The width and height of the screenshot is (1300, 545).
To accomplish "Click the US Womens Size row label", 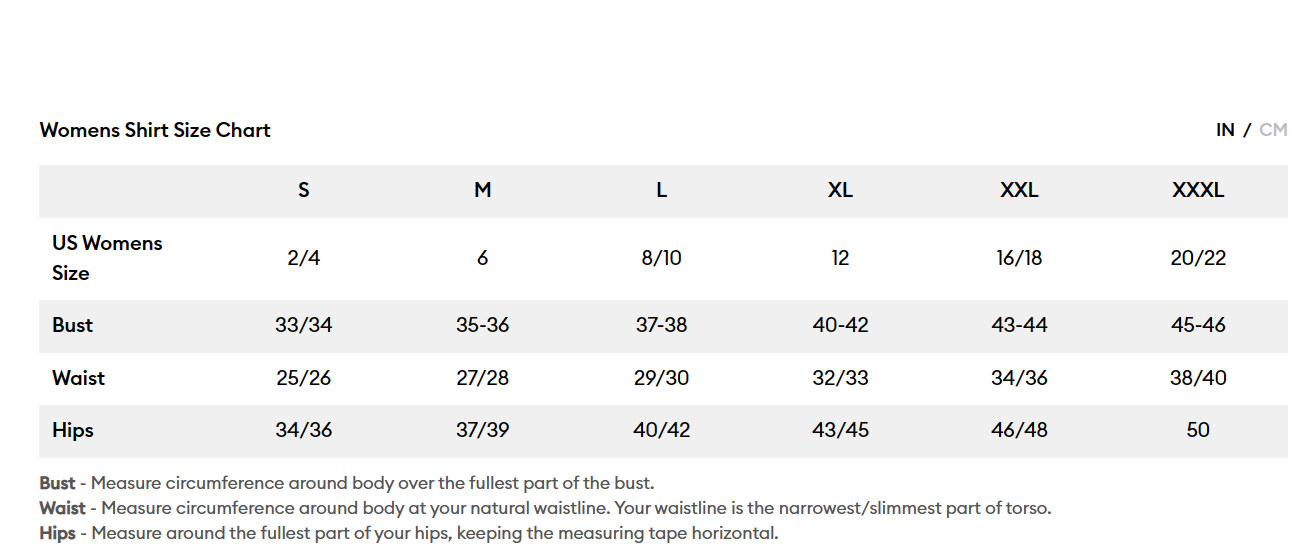I will click(x=107, y=258).
